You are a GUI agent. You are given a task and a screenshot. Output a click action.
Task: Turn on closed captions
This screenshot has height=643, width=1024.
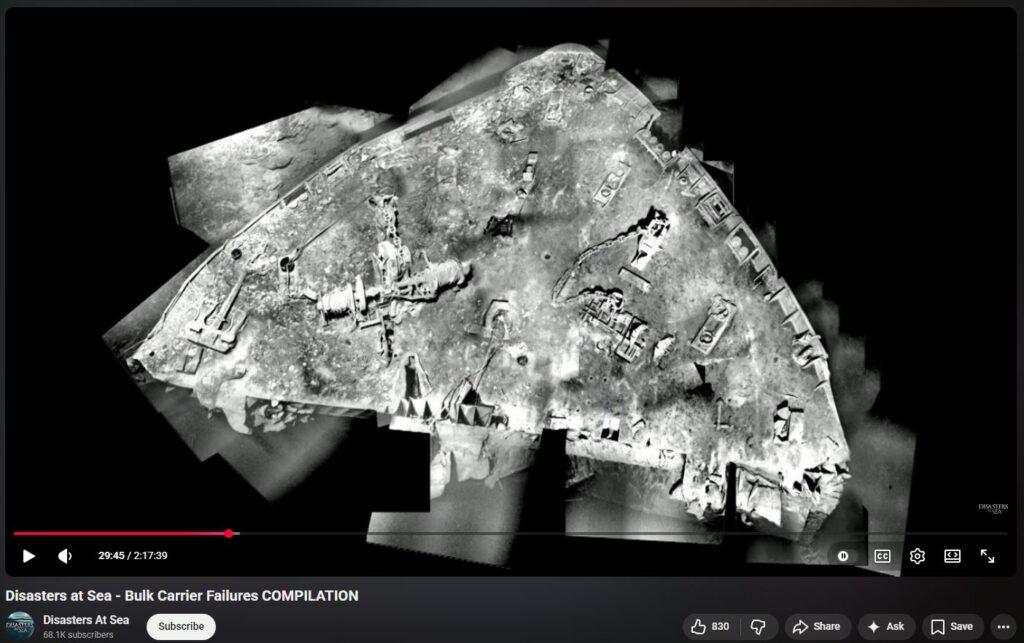(882, 556)
